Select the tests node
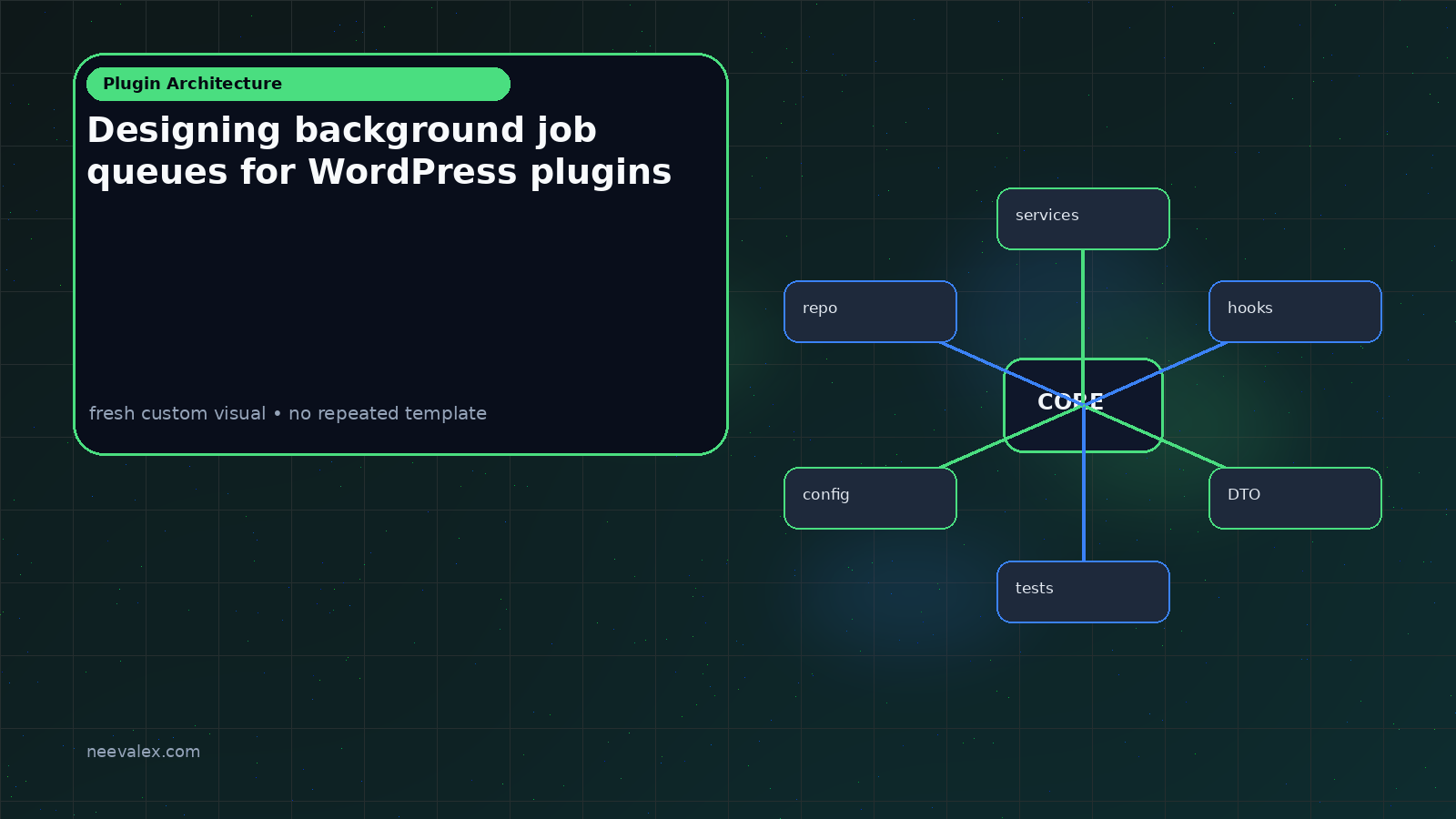Viewport: 1456px width, 819px height. point(1083,591)
